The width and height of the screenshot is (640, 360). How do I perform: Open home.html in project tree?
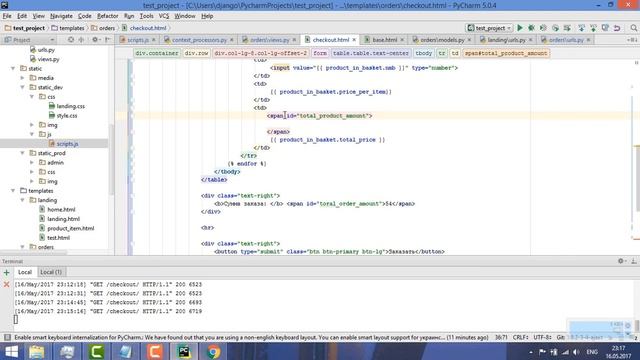61,209
